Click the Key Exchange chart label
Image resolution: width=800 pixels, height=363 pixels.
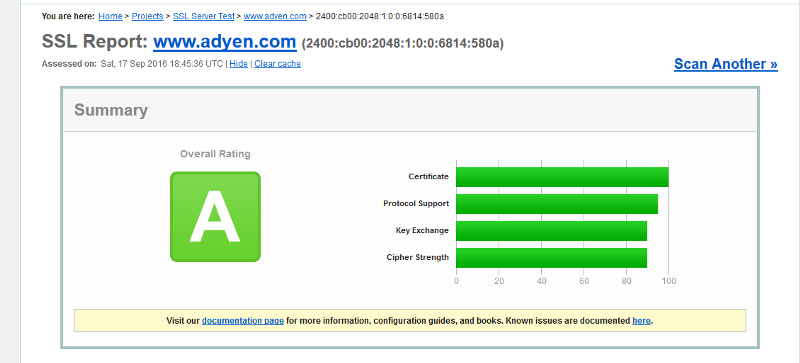[422, 231]
